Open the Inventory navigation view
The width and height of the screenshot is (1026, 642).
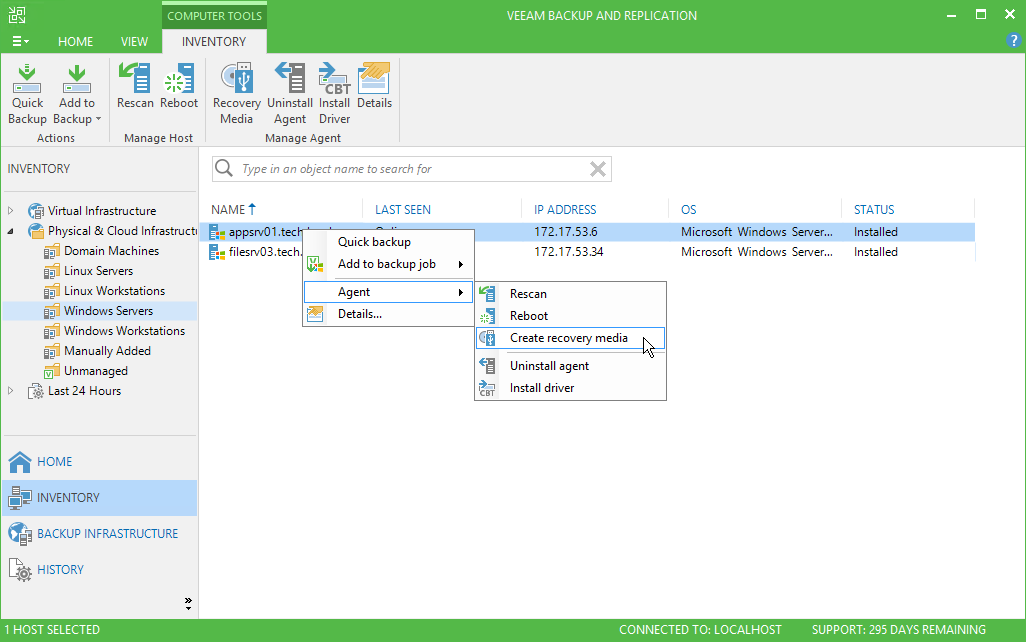click(99, 497)
